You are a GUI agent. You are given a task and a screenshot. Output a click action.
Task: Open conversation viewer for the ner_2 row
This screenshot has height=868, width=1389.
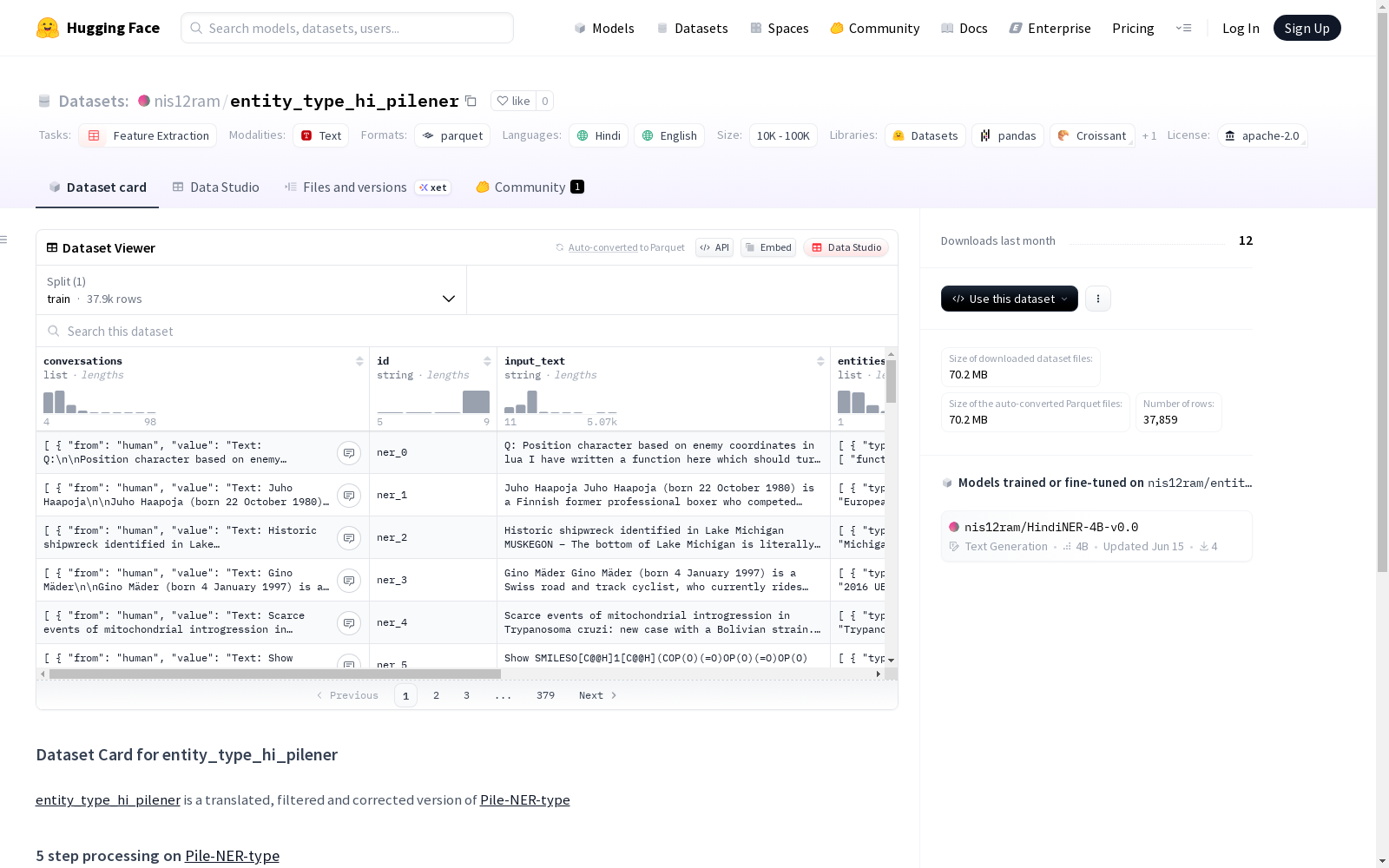pos(349,537)
